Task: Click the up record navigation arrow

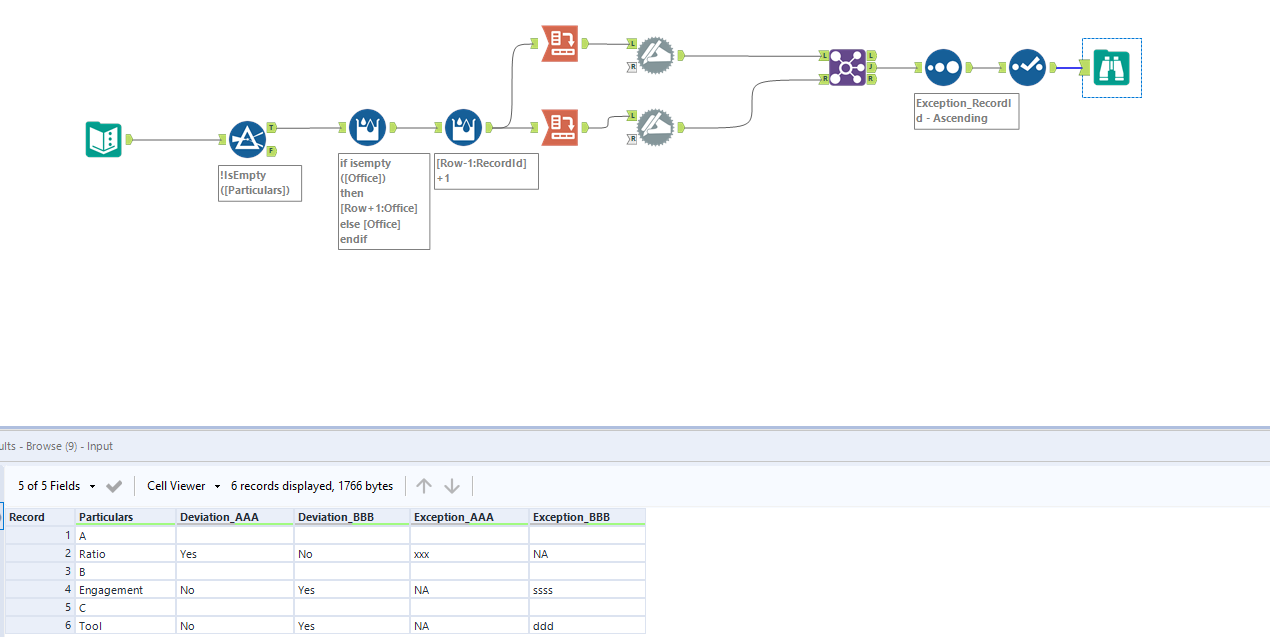Action: point(423,485)
